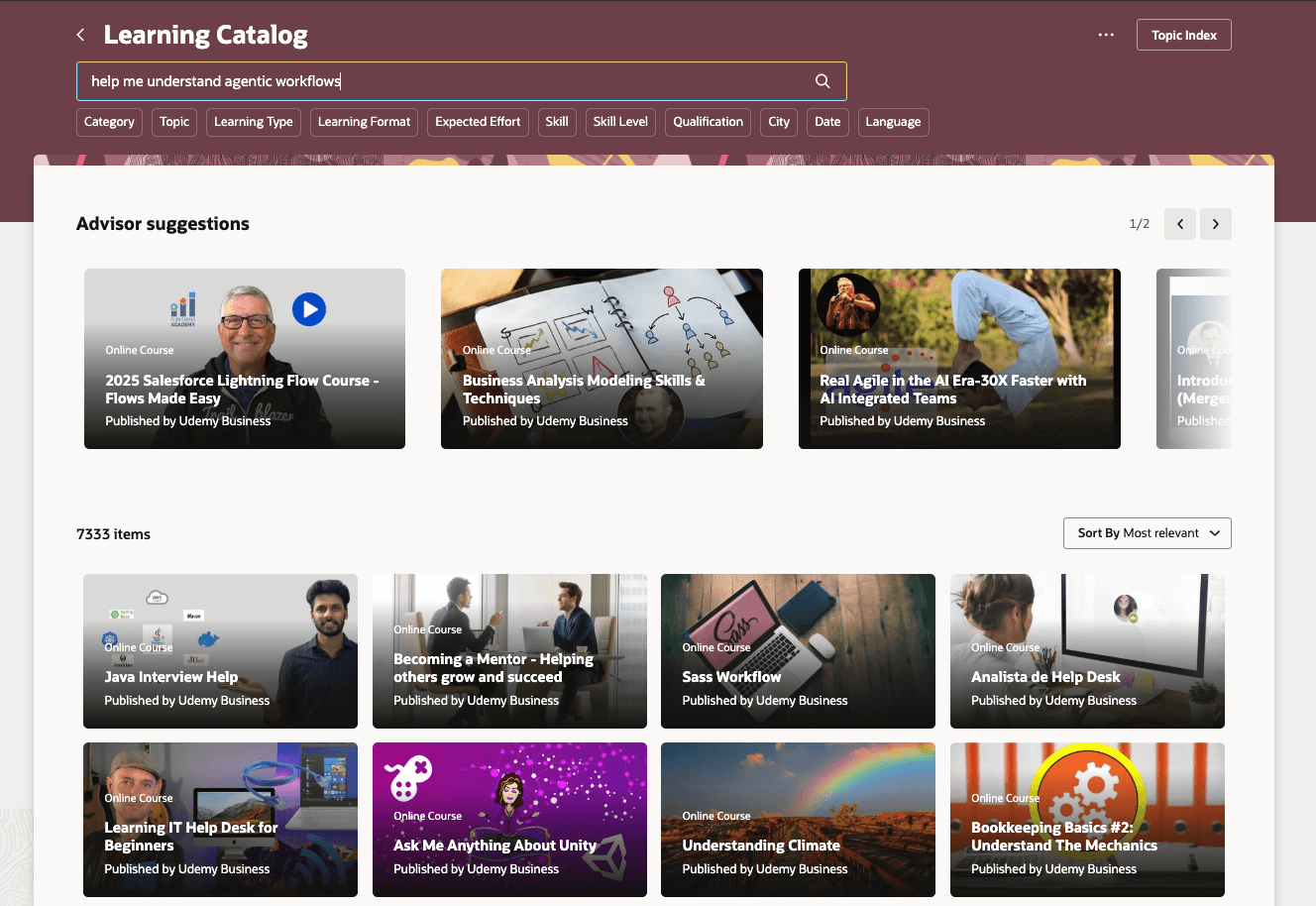Click the search magnifier icon
1316x906 pixels.
tap(822, 80)
